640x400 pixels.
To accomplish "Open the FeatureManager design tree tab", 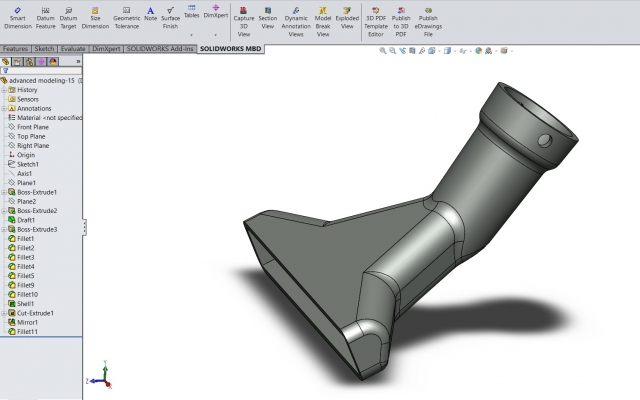I will 6,62.
